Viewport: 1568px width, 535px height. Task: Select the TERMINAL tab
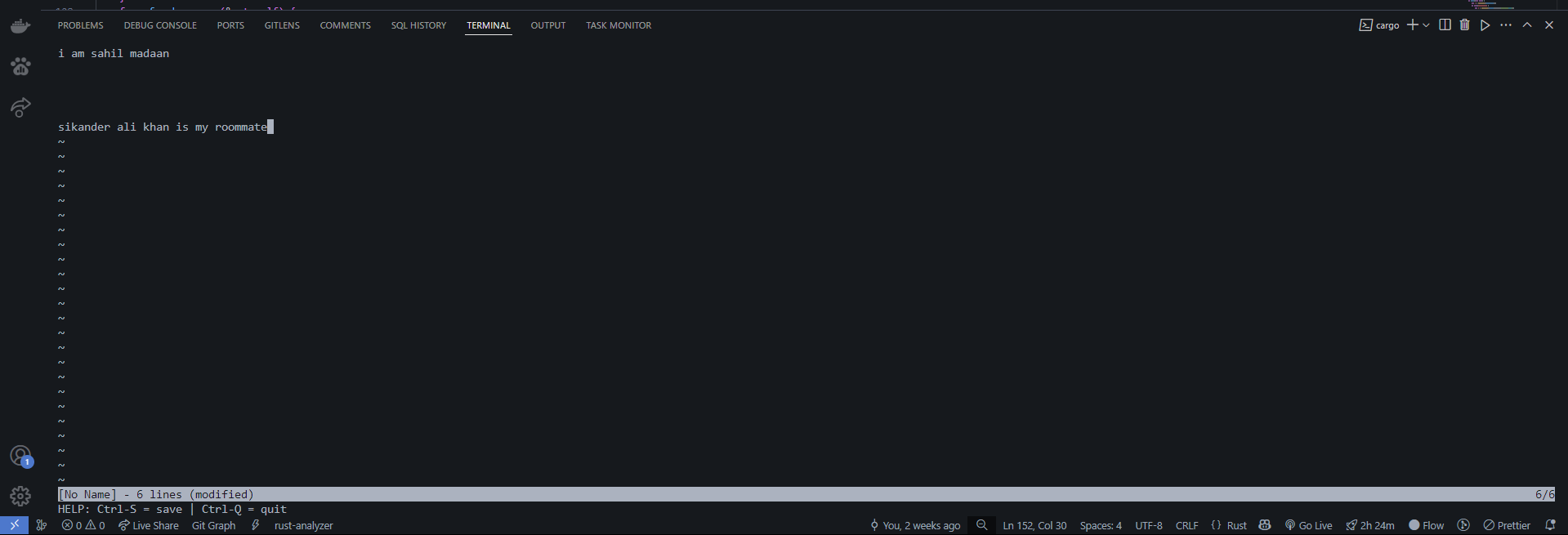pos(489,25)
